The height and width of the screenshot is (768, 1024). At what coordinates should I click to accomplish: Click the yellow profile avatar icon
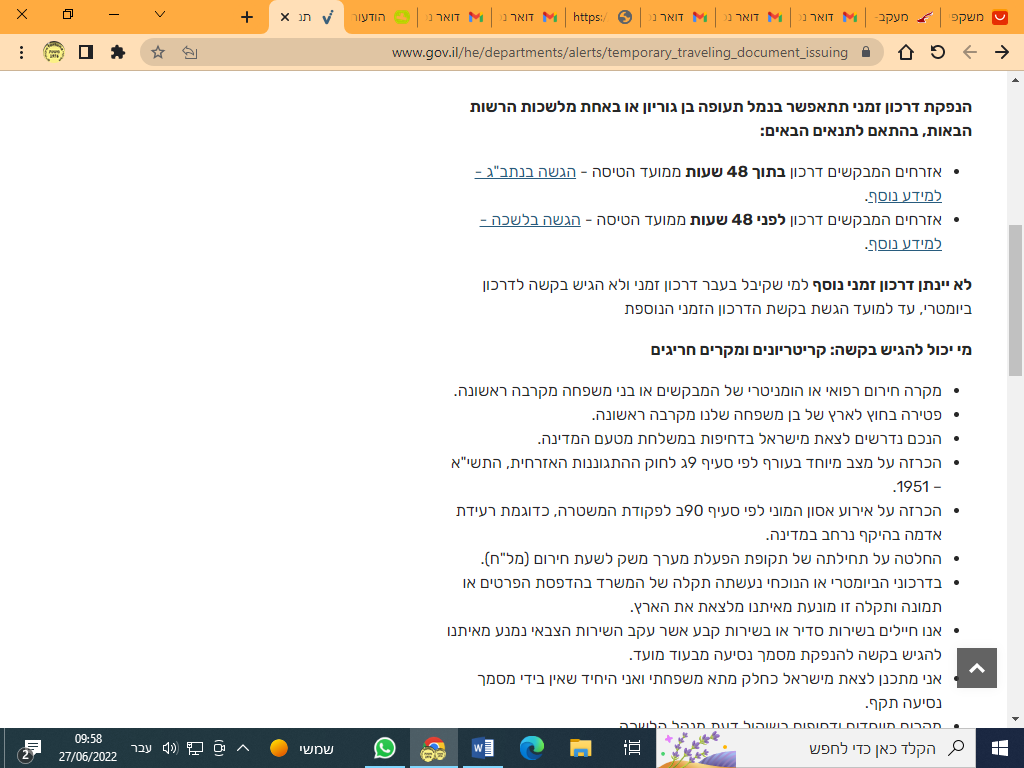click(54, 52)
